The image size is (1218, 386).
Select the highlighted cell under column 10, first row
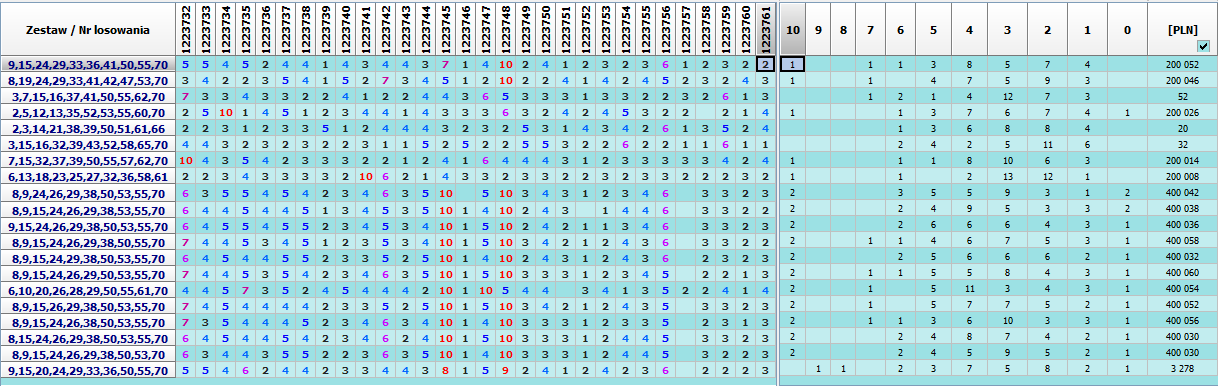pos(792,64)
